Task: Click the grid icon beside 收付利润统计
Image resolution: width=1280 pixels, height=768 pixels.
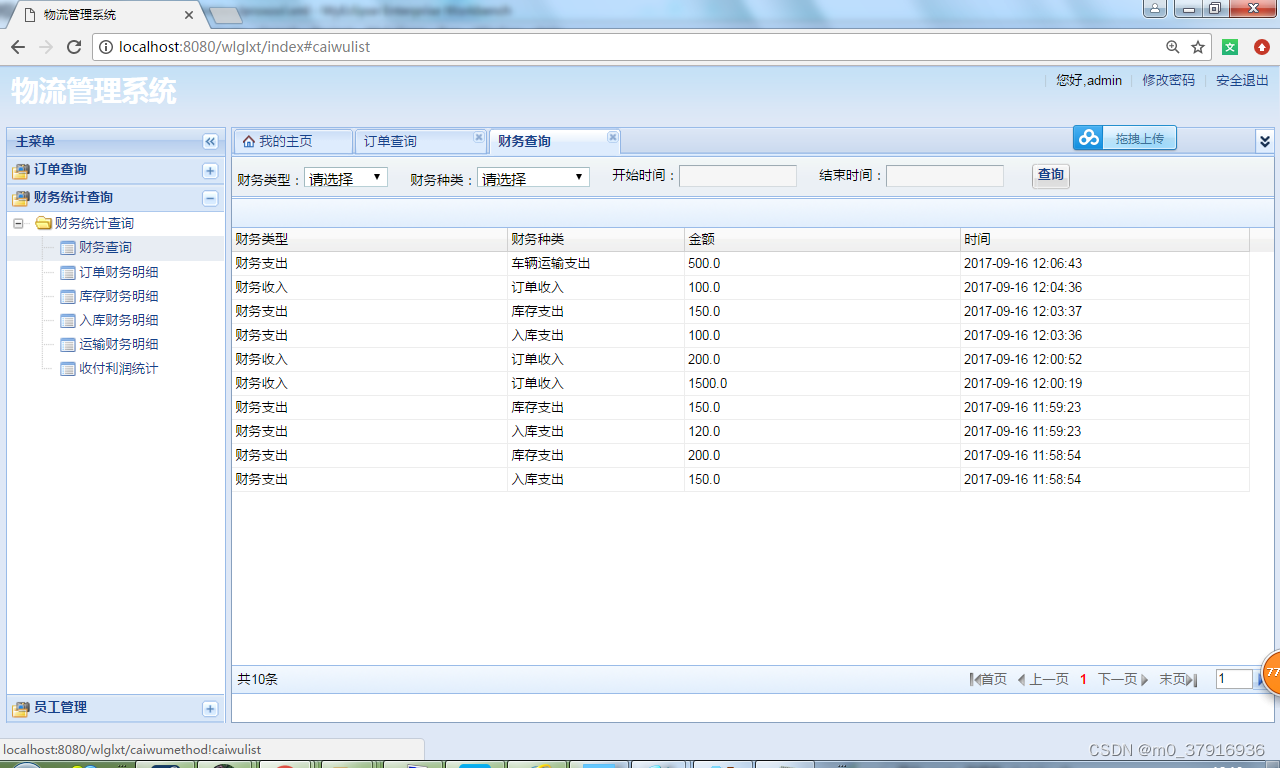Action: point(68,368)
